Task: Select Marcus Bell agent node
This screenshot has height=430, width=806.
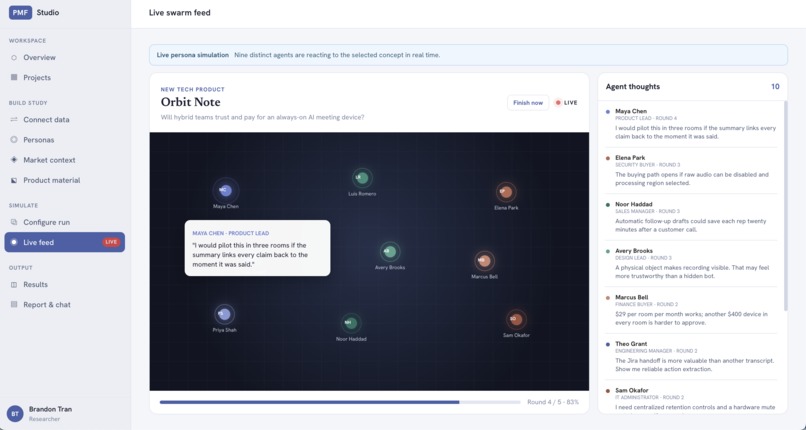Action: (484, 261)
